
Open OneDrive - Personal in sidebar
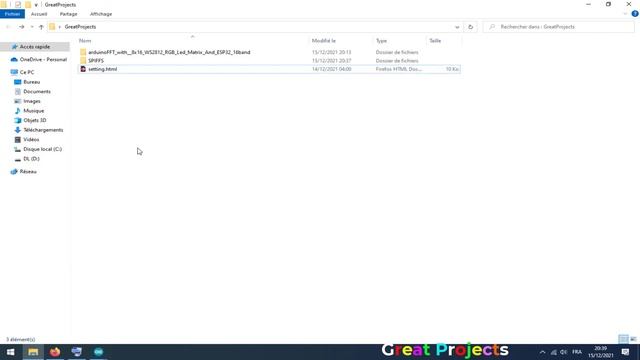(43, 60)
